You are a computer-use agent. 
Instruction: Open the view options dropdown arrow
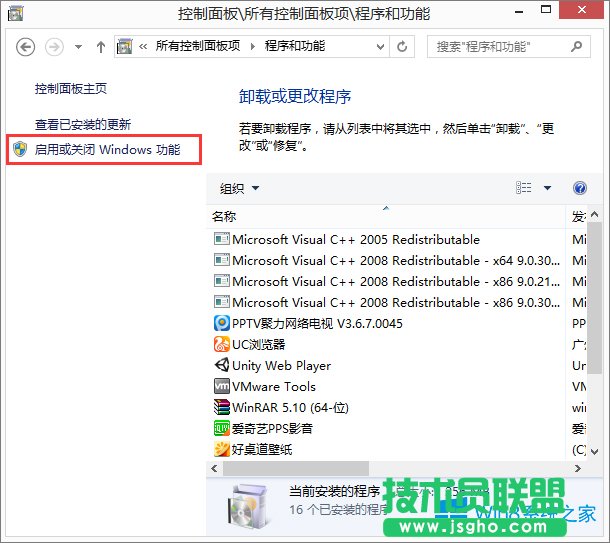pos(547,188)
